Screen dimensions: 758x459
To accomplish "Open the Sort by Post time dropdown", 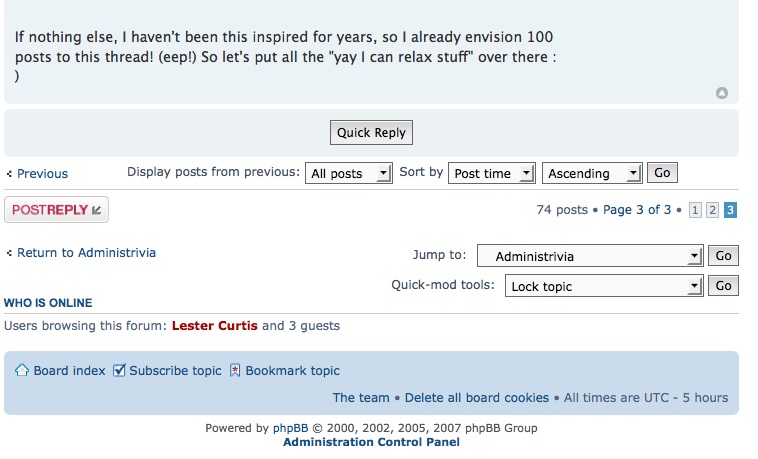I will click(x=492, y=173).
